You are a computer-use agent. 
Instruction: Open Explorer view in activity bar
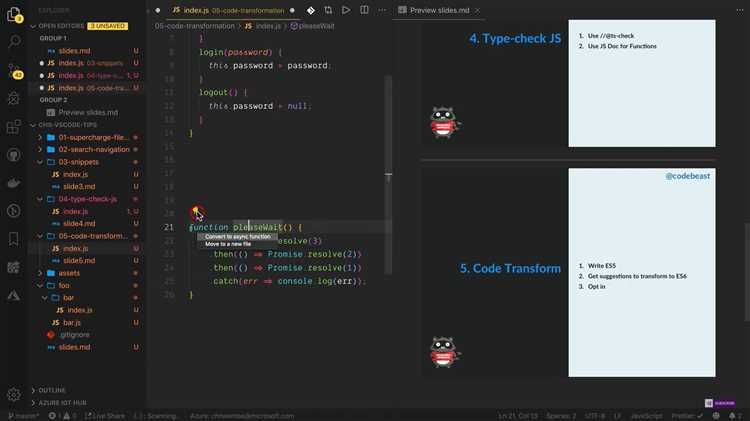click(14, 15)
